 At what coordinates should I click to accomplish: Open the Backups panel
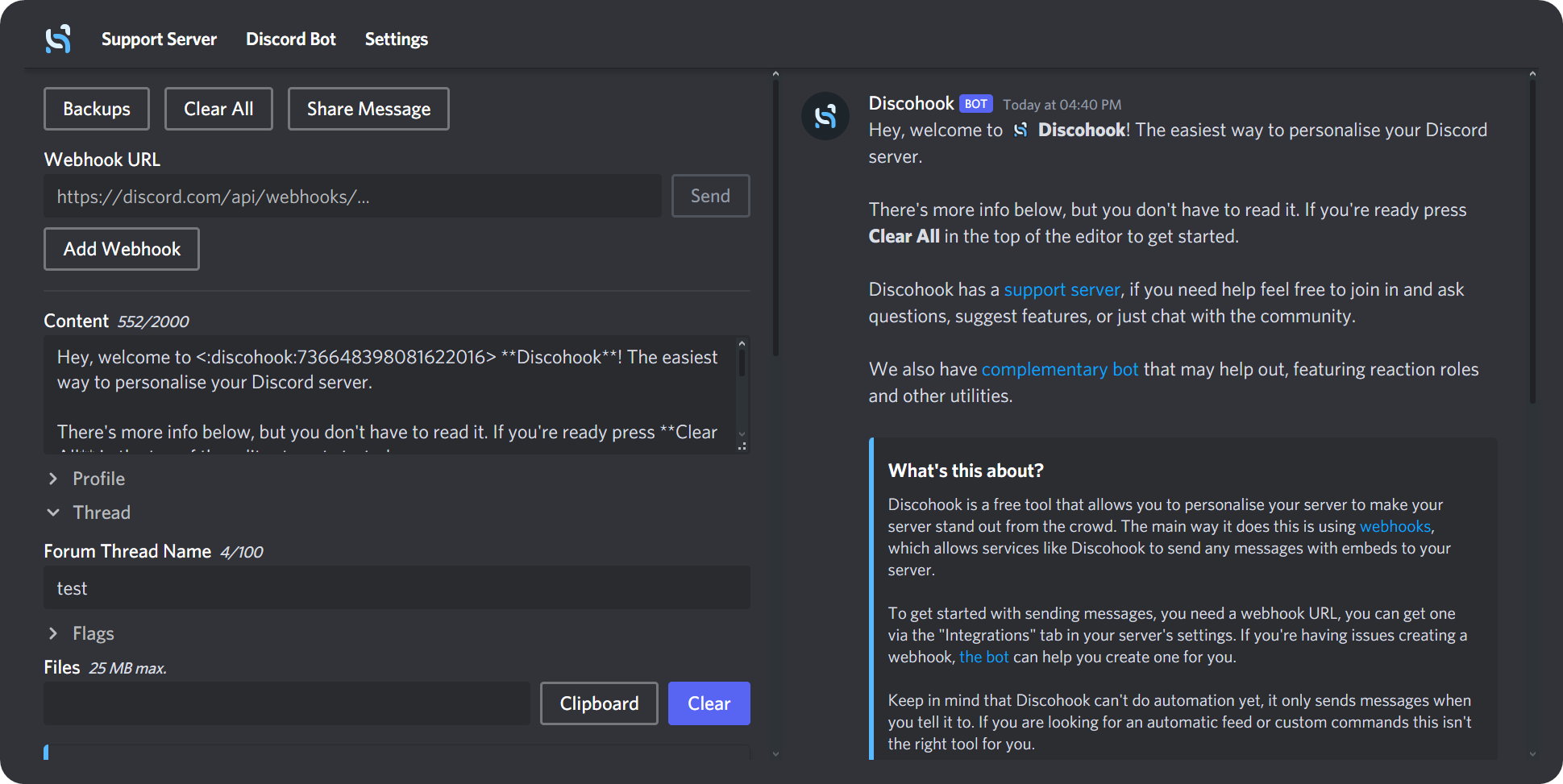[96, 108]
